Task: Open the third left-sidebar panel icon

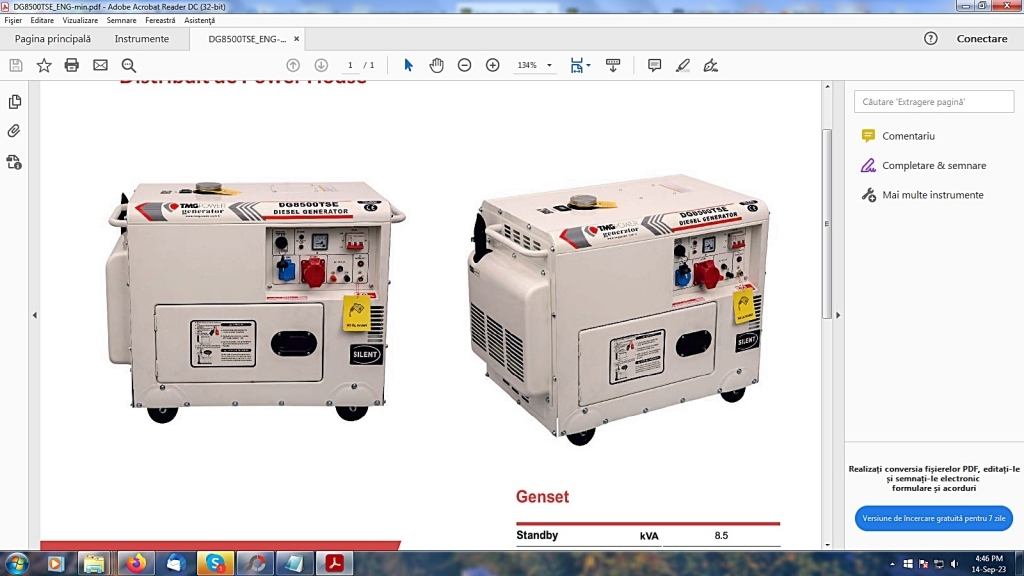Action: pyautogui.click(x=14, y=162)
